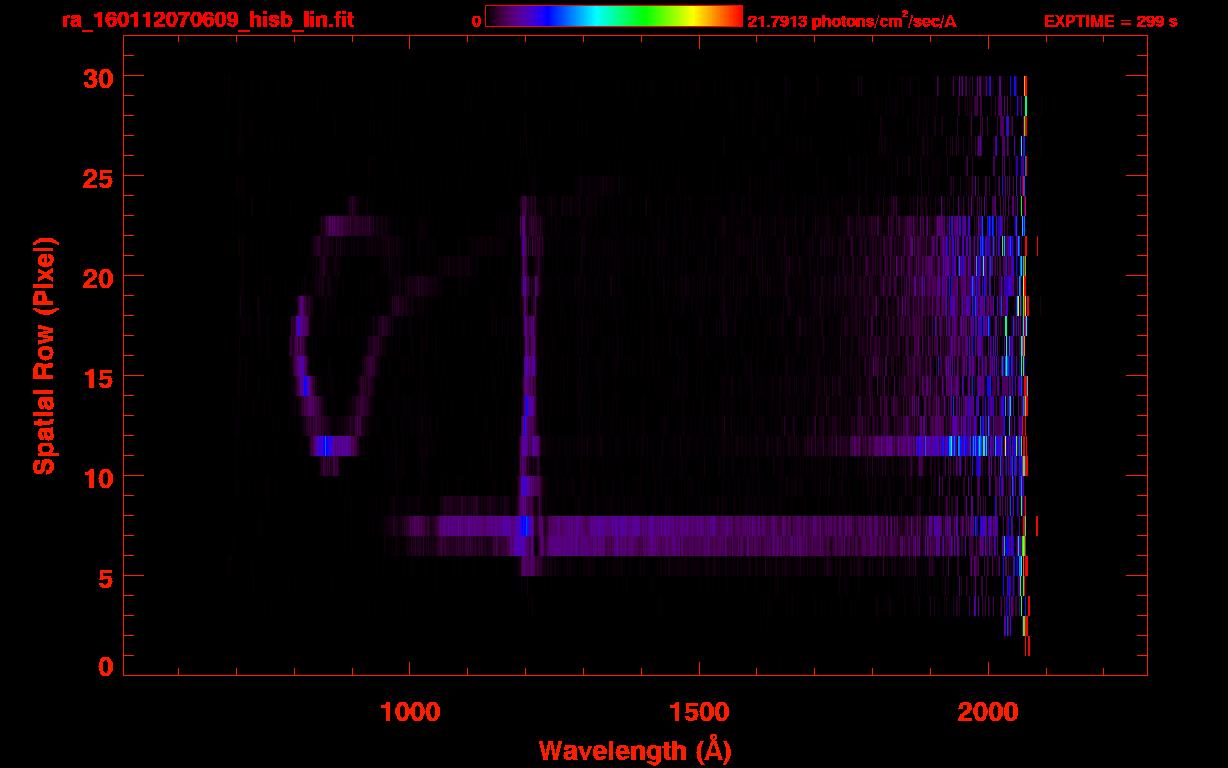
Task: Click the y-axis tick label 15
Action: click(x=97, y=377)
